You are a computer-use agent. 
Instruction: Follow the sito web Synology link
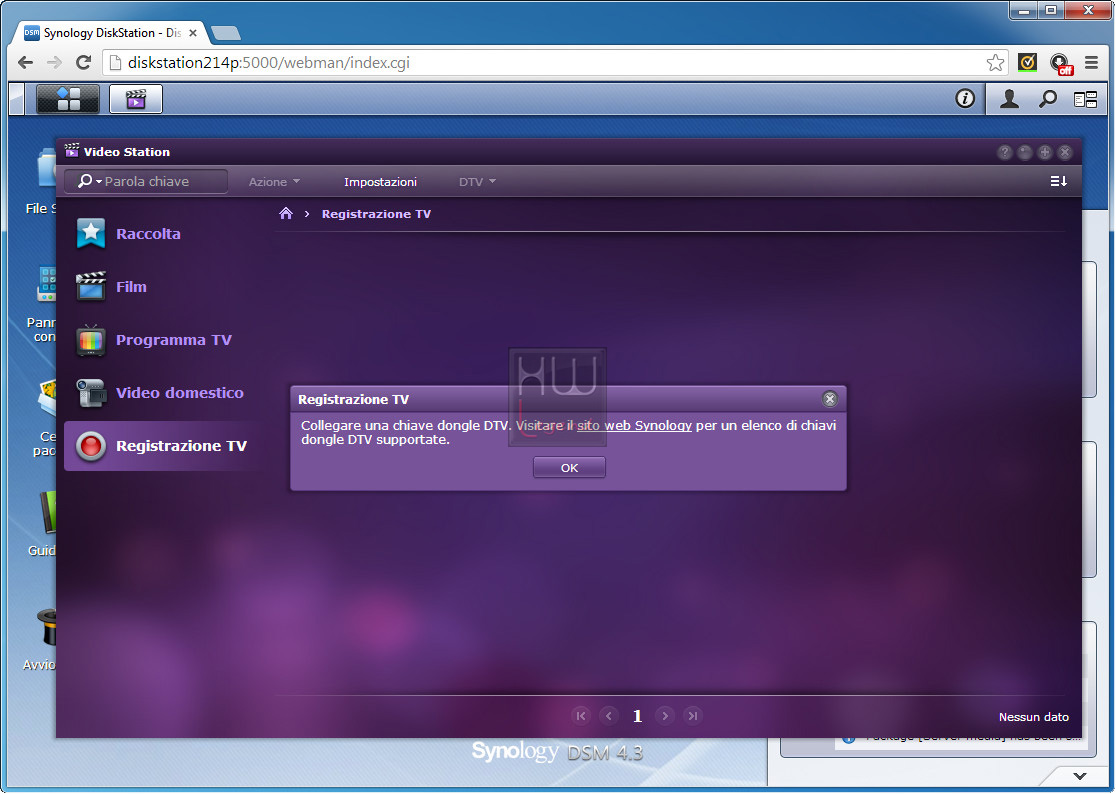pos(634,425)
